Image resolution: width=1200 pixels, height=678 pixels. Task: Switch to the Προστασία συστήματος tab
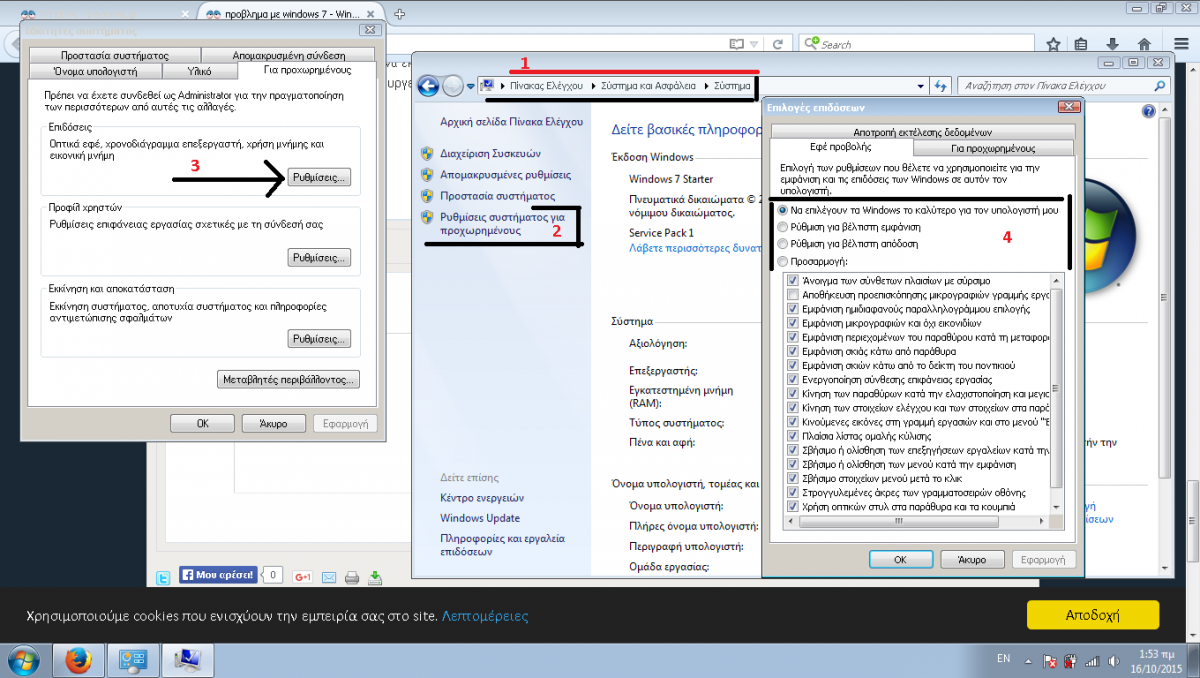click(114, 56)
